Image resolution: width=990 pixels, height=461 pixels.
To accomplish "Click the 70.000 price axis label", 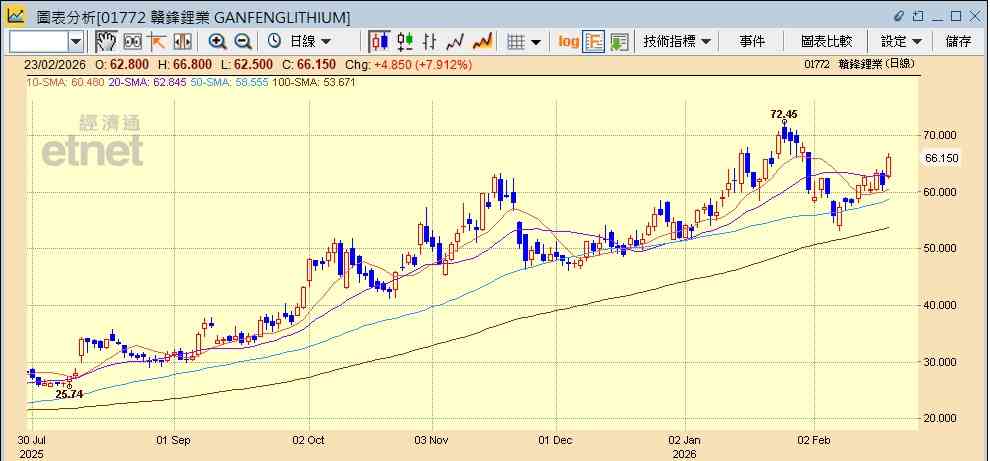I will pyautogui.click(x=941, y=135).
